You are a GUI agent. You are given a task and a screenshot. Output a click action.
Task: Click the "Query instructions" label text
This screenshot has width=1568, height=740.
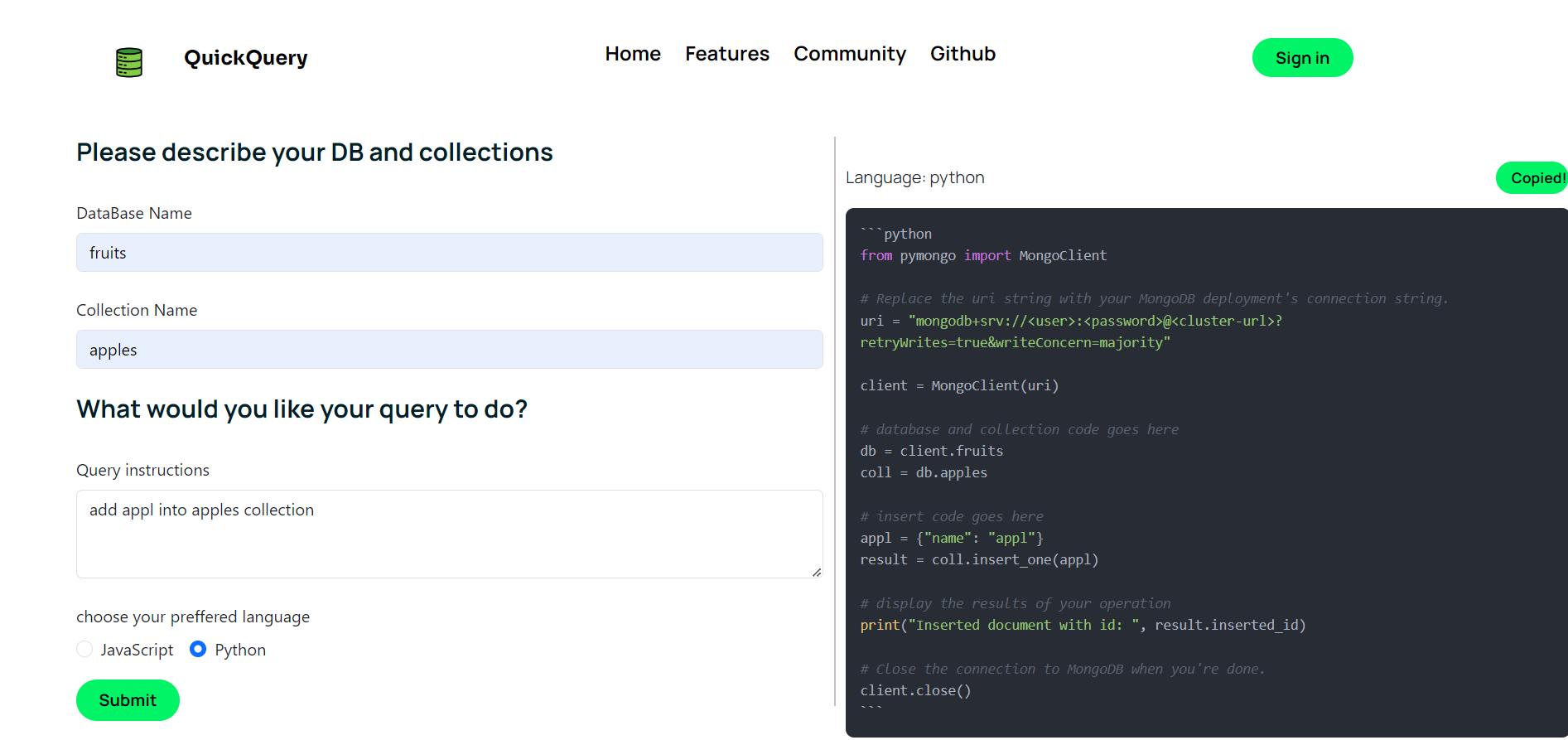point(142,471)
